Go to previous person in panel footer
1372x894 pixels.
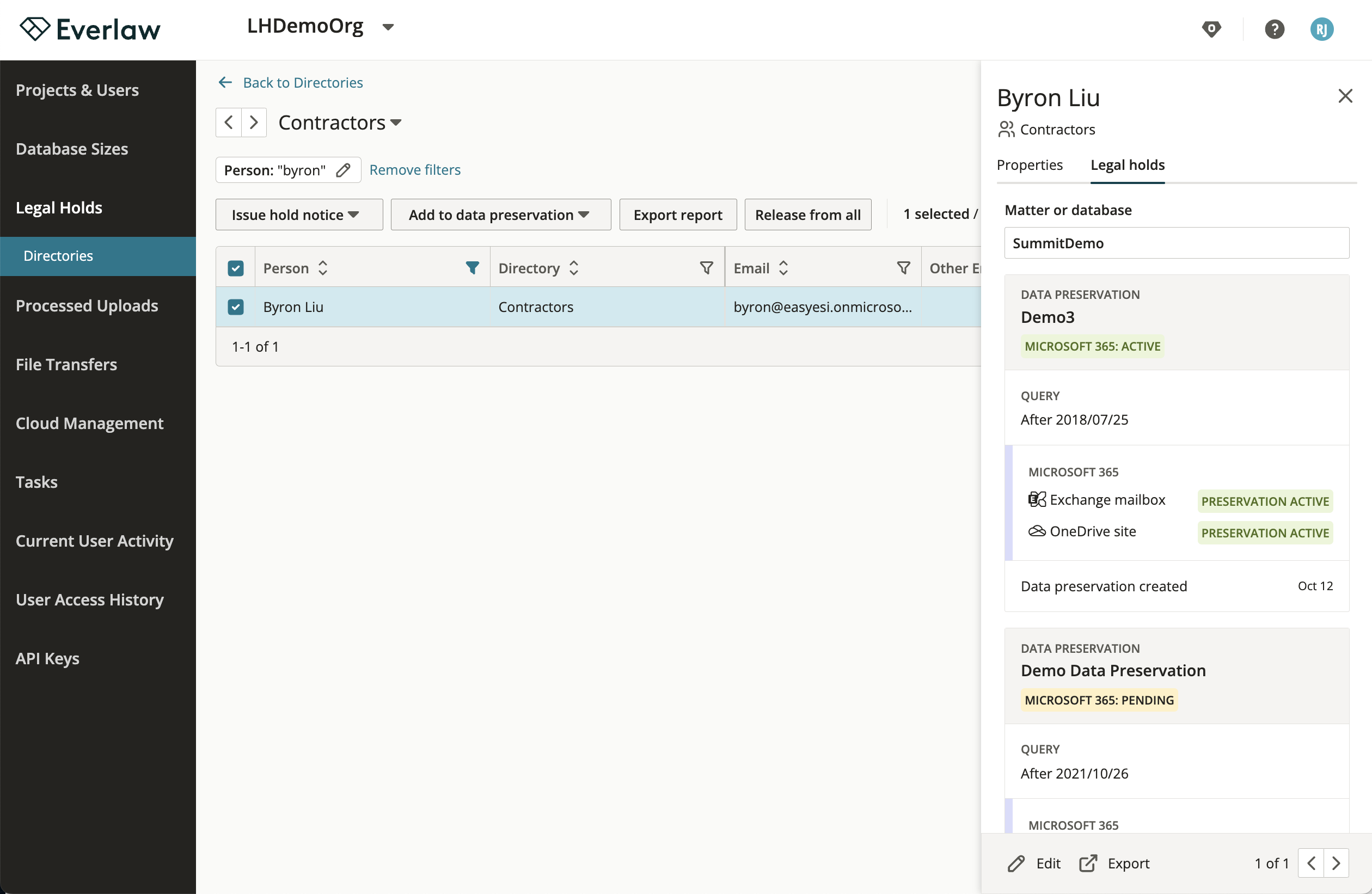pyautogui.click(x=1311, y=863)
